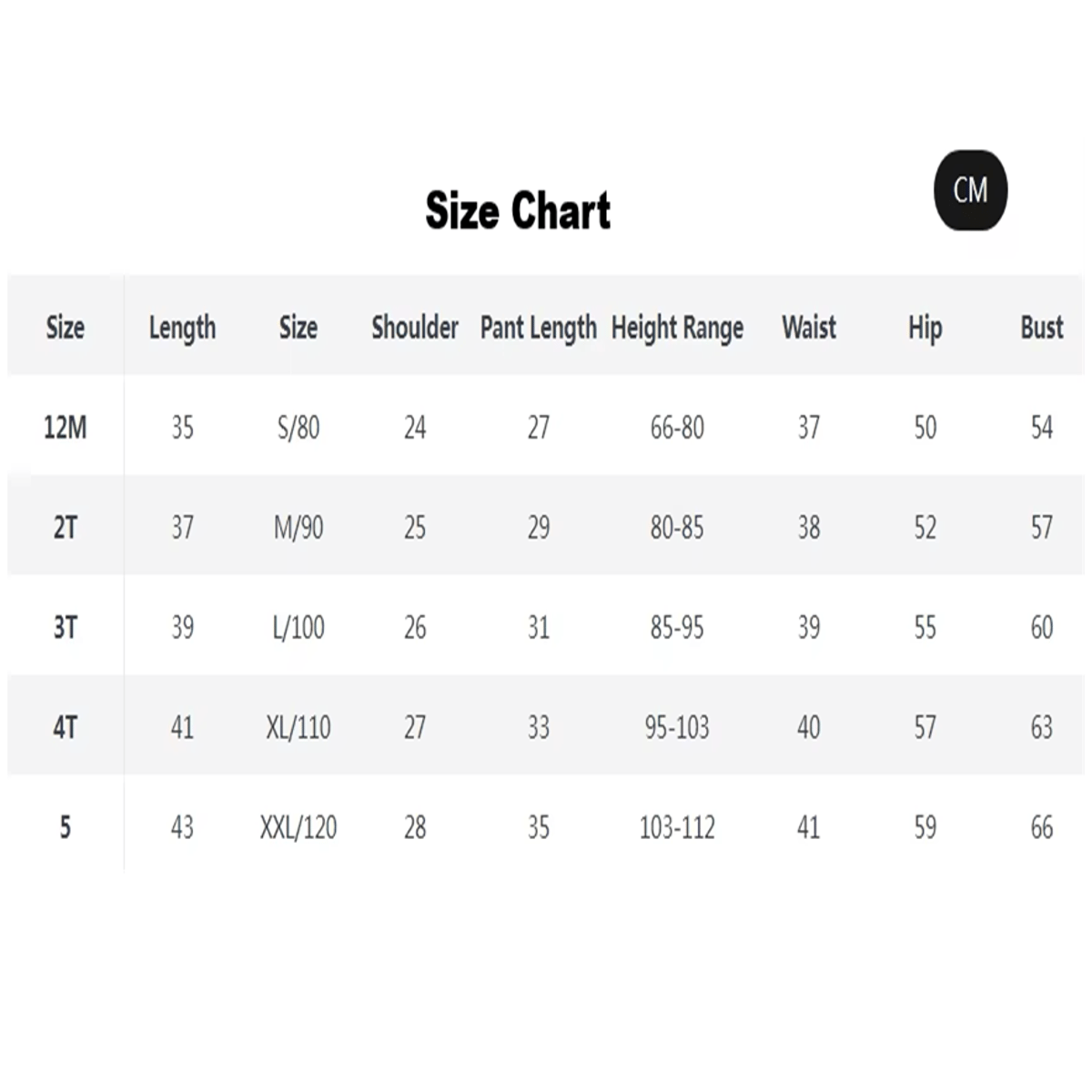Select the Waist column header
1092x1092 pixels.
coord(808,328)
